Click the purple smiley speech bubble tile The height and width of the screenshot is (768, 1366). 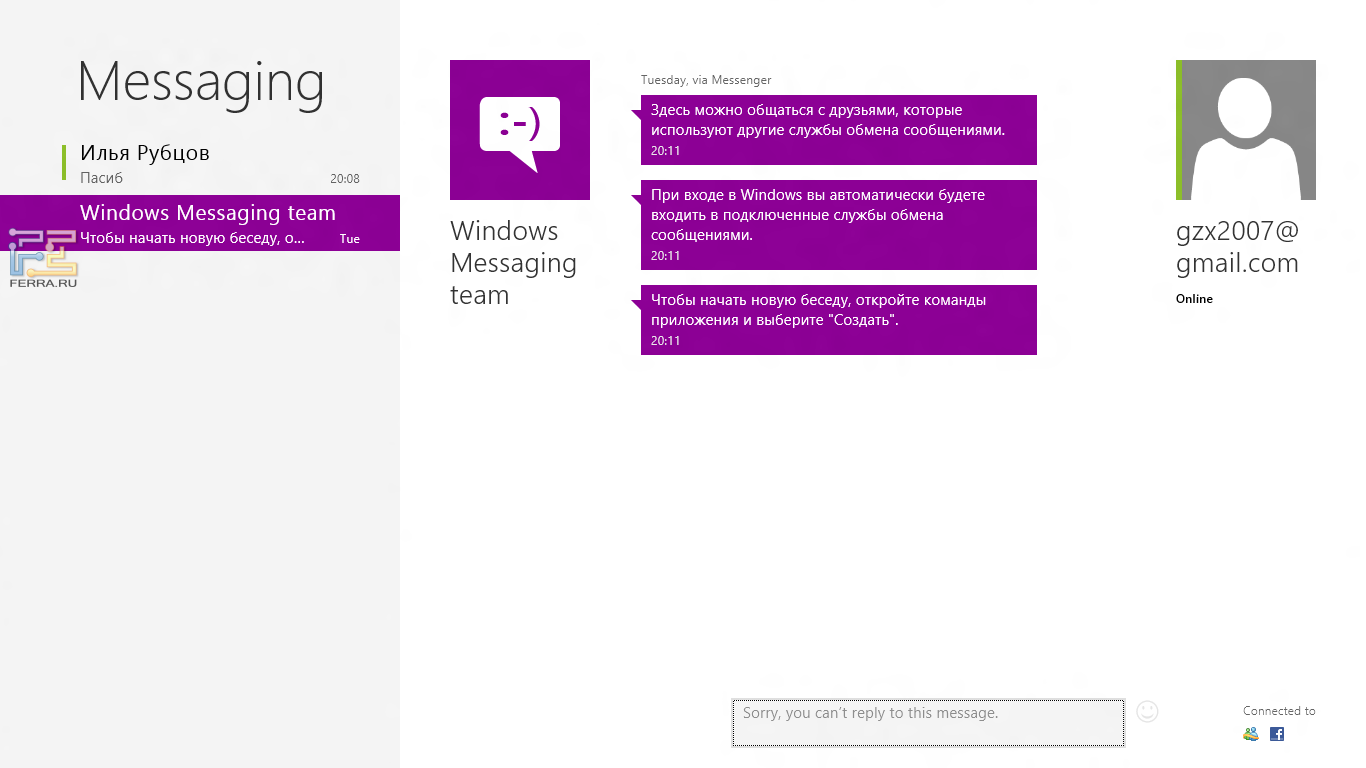[519, 130]
